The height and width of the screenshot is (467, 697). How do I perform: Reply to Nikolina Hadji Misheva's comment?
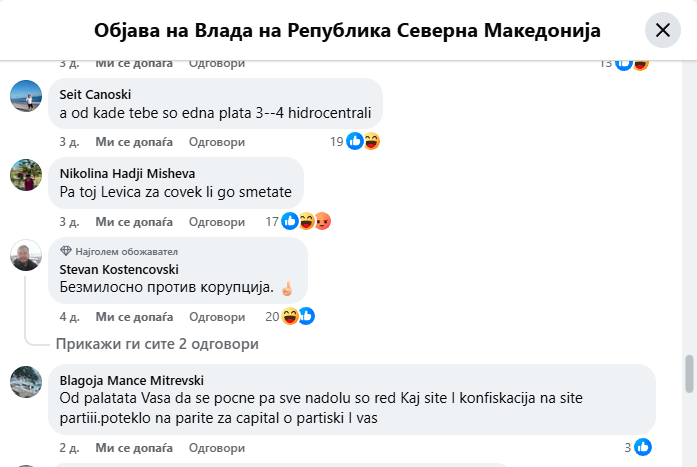pos(217,221)
